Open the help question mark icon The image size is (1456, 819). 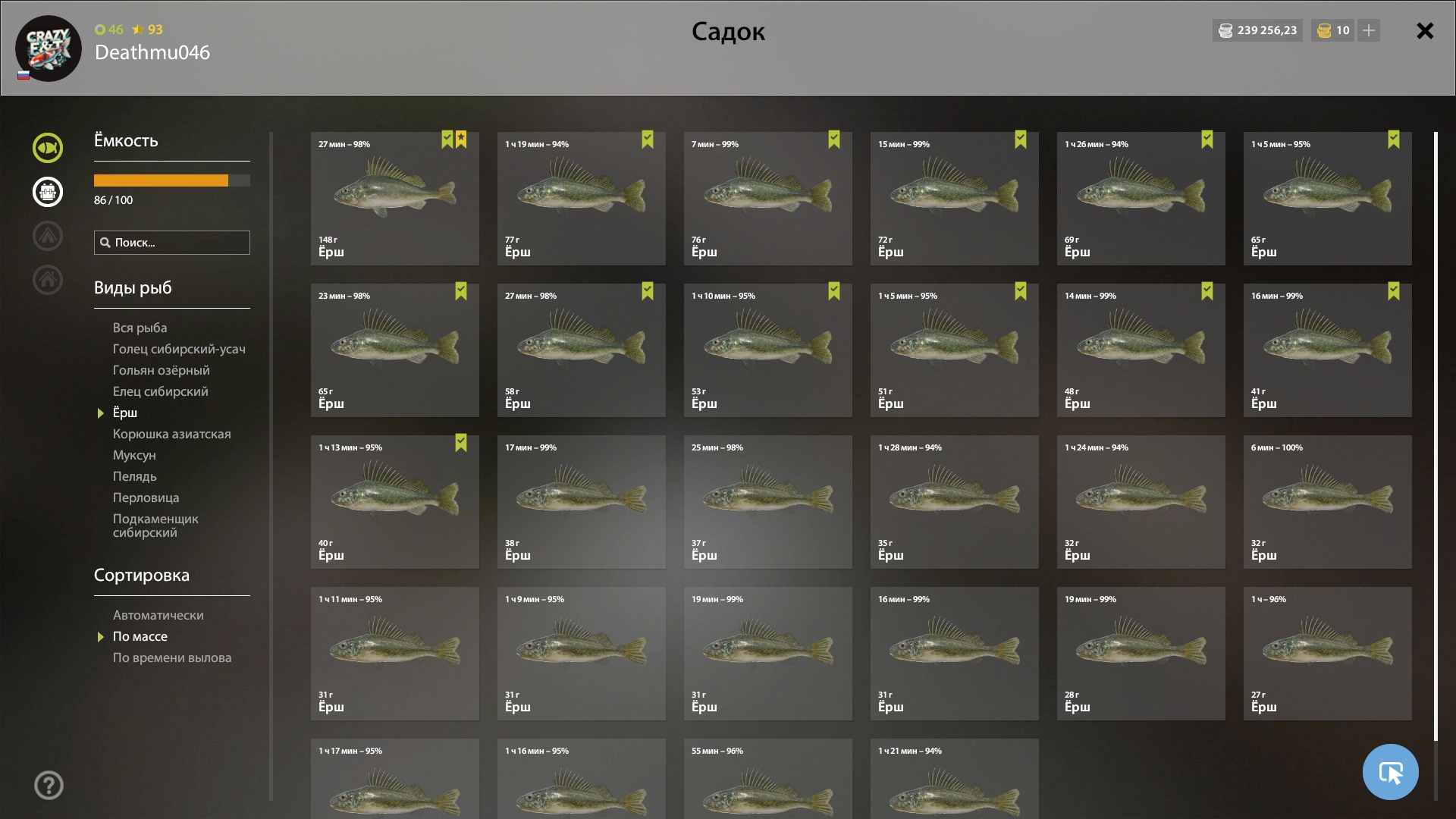click(x=49, y=786)
